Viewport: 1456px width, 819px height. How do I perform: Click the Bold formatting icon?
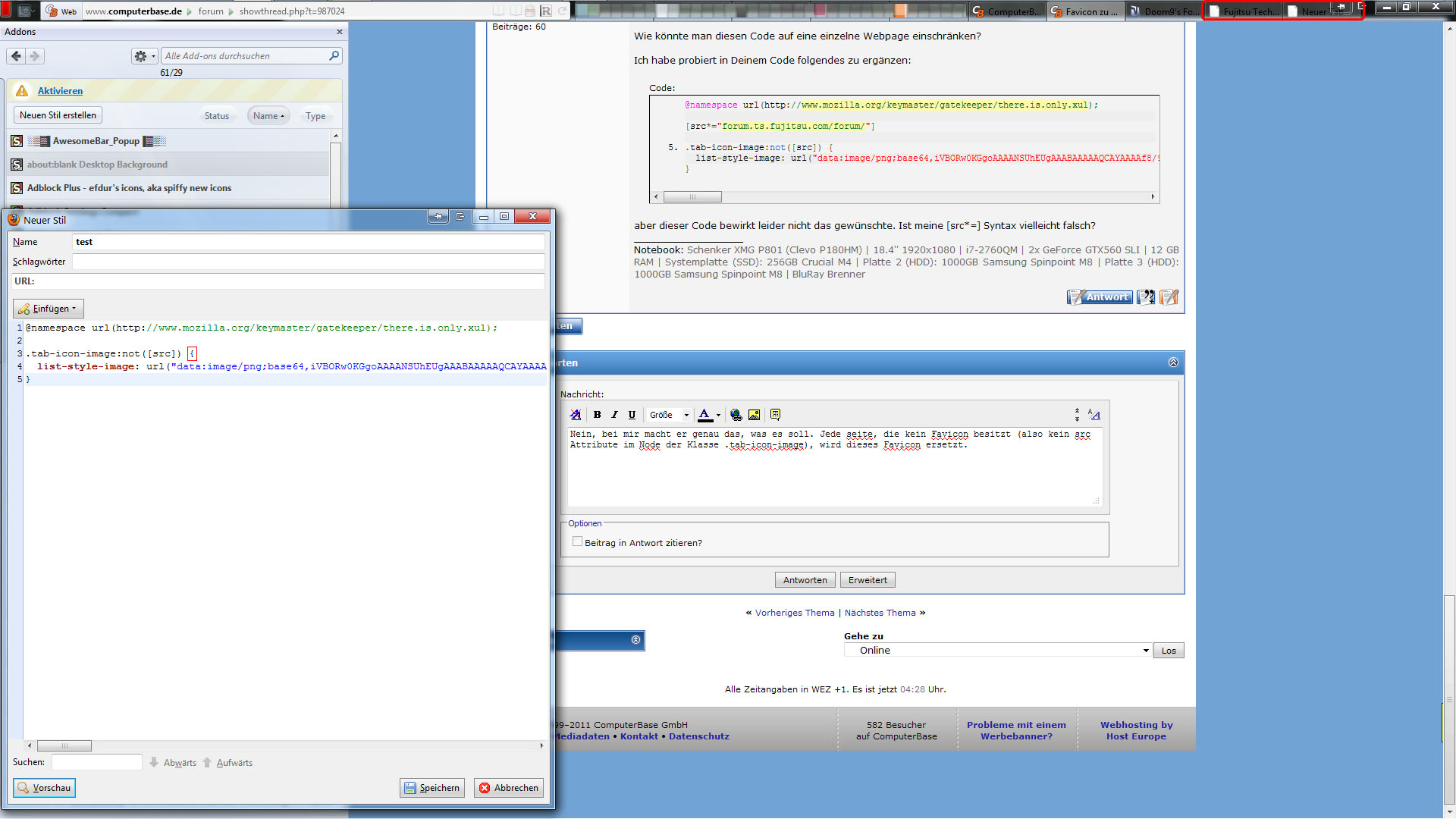[597, 415]
